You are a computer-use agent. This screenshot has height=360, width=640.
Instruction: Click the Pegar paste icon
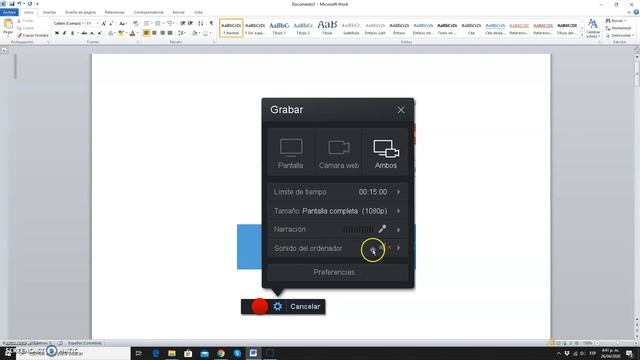click(x=8, y=24)
